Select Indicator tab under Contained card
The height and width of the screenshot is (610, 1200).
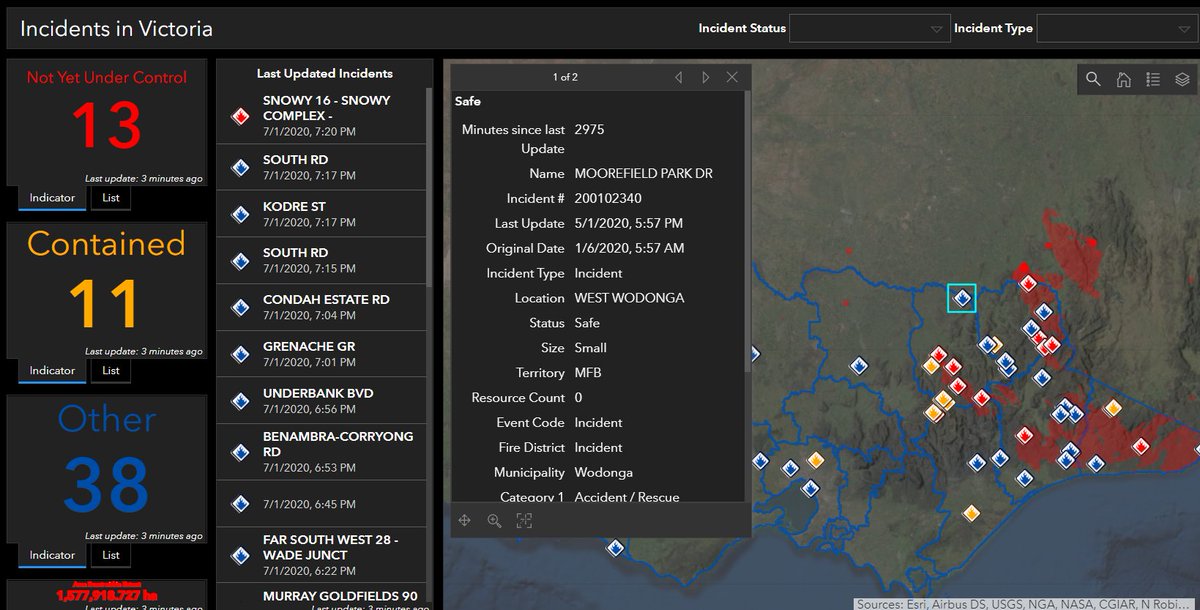52,371
